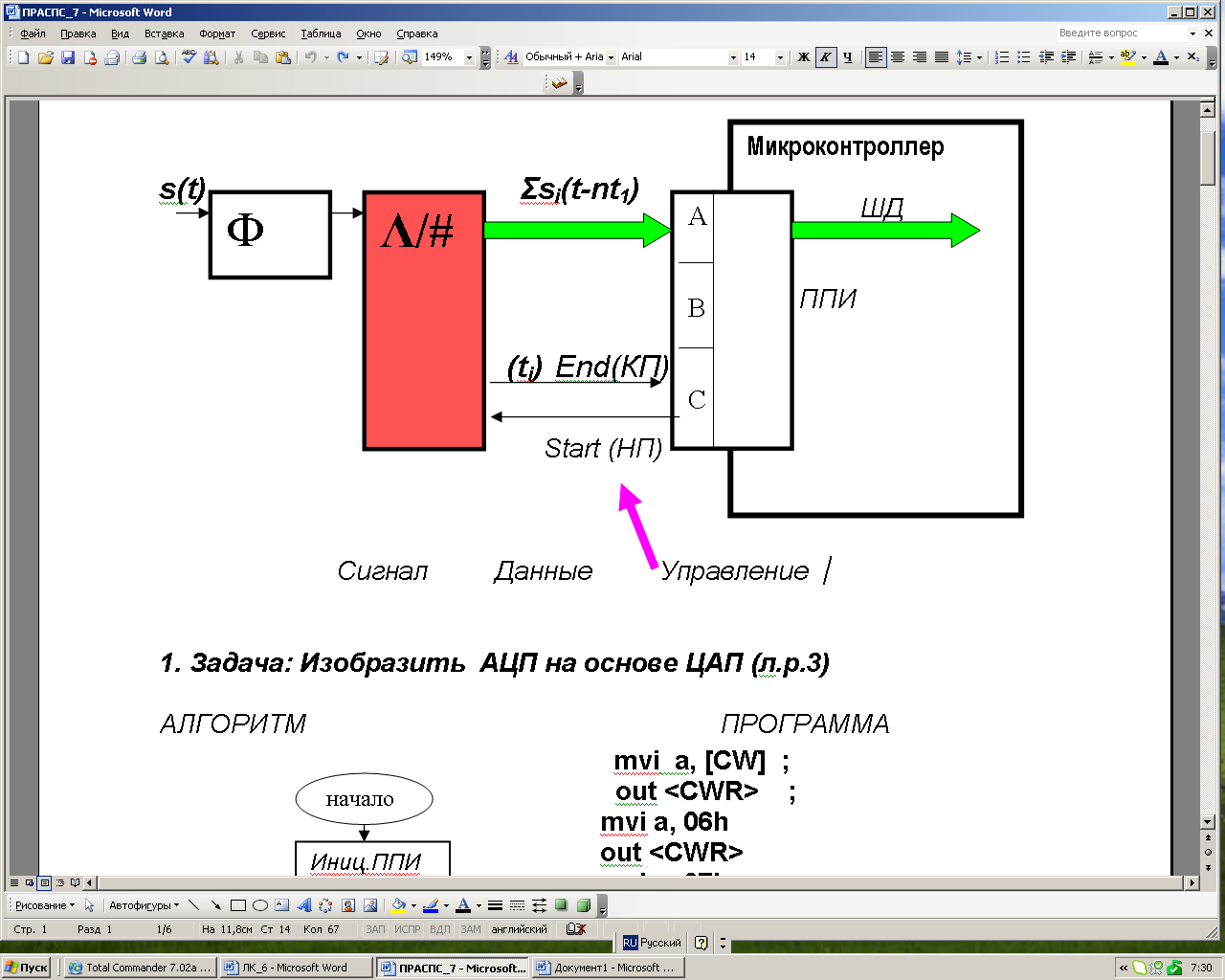Select the Arrow drawing tool
1225x980 pixels.
[216, 905]
